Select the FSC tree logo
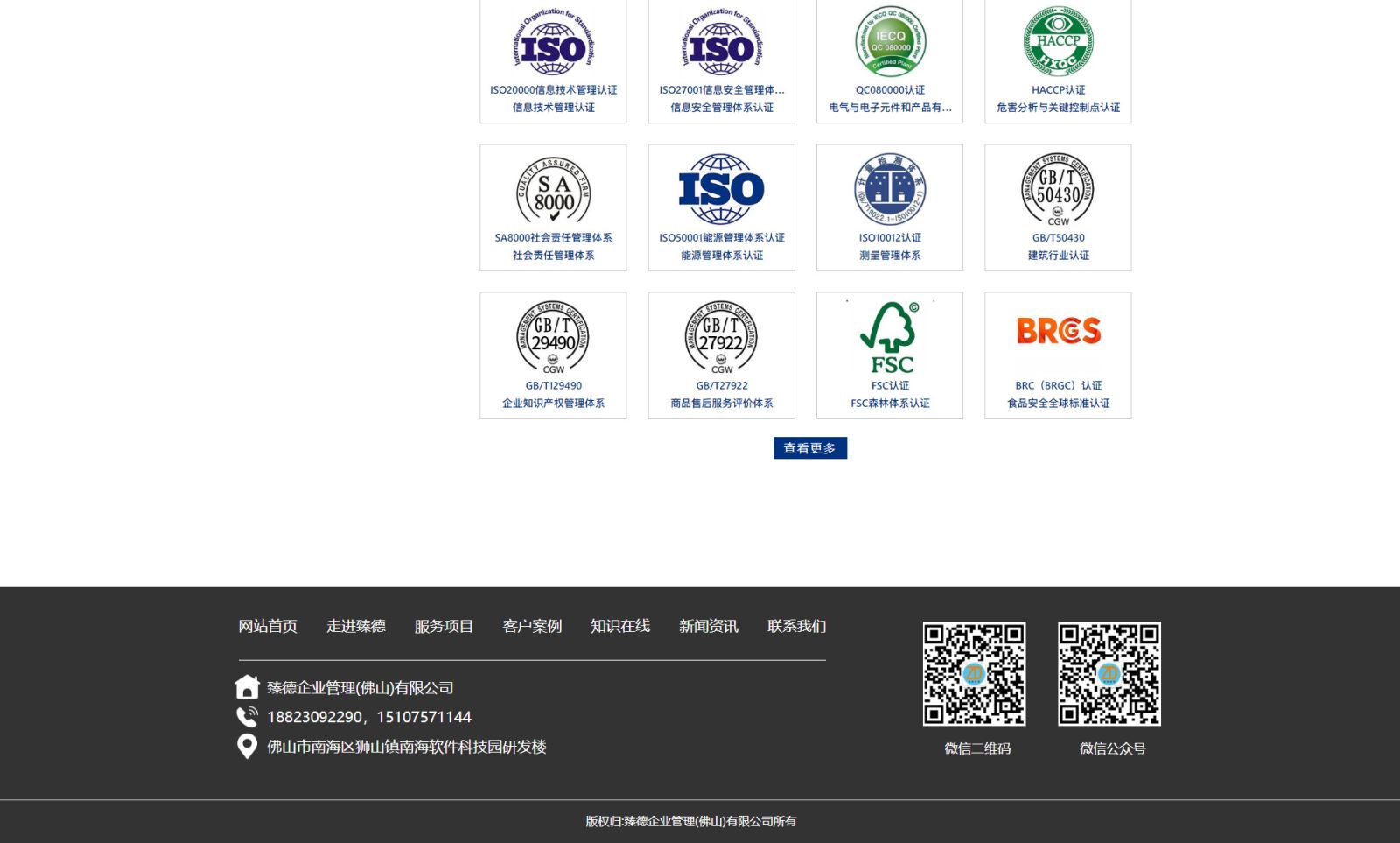The height and width of the screenshot is (843, 1400). pyautogui.click(x=890, y=338)
